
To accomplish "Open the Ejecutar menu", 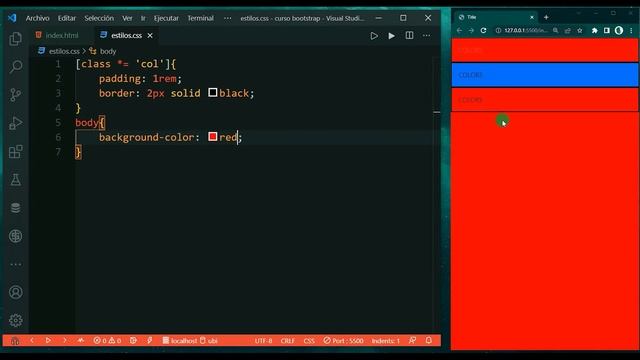I will [166, 18].
